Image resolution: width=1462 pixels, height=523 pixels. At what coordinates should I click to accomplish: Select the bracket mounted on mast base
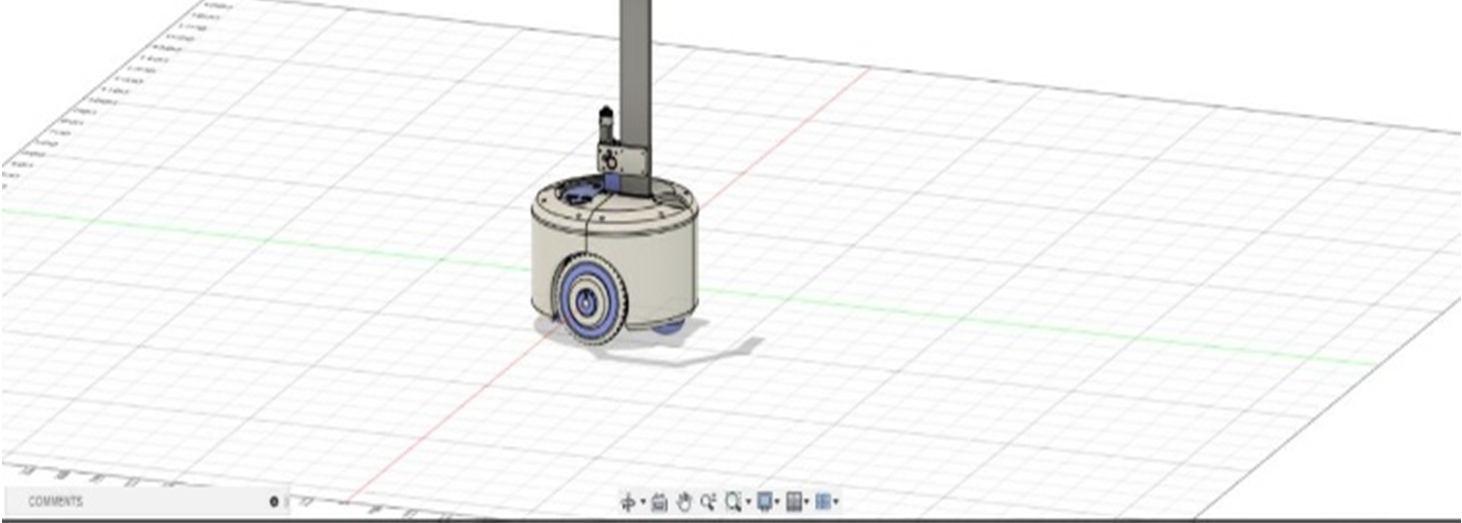click(x=624, y=157)
